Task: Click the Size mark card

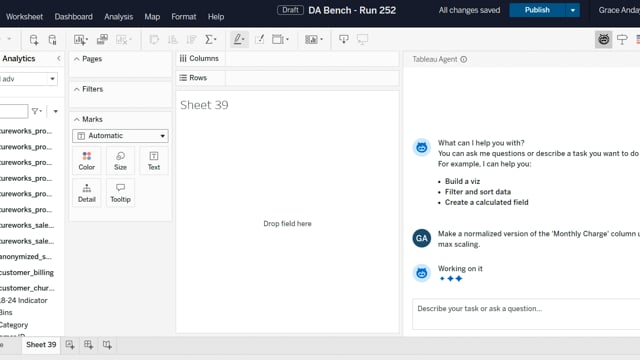Action: click(120, 161)
